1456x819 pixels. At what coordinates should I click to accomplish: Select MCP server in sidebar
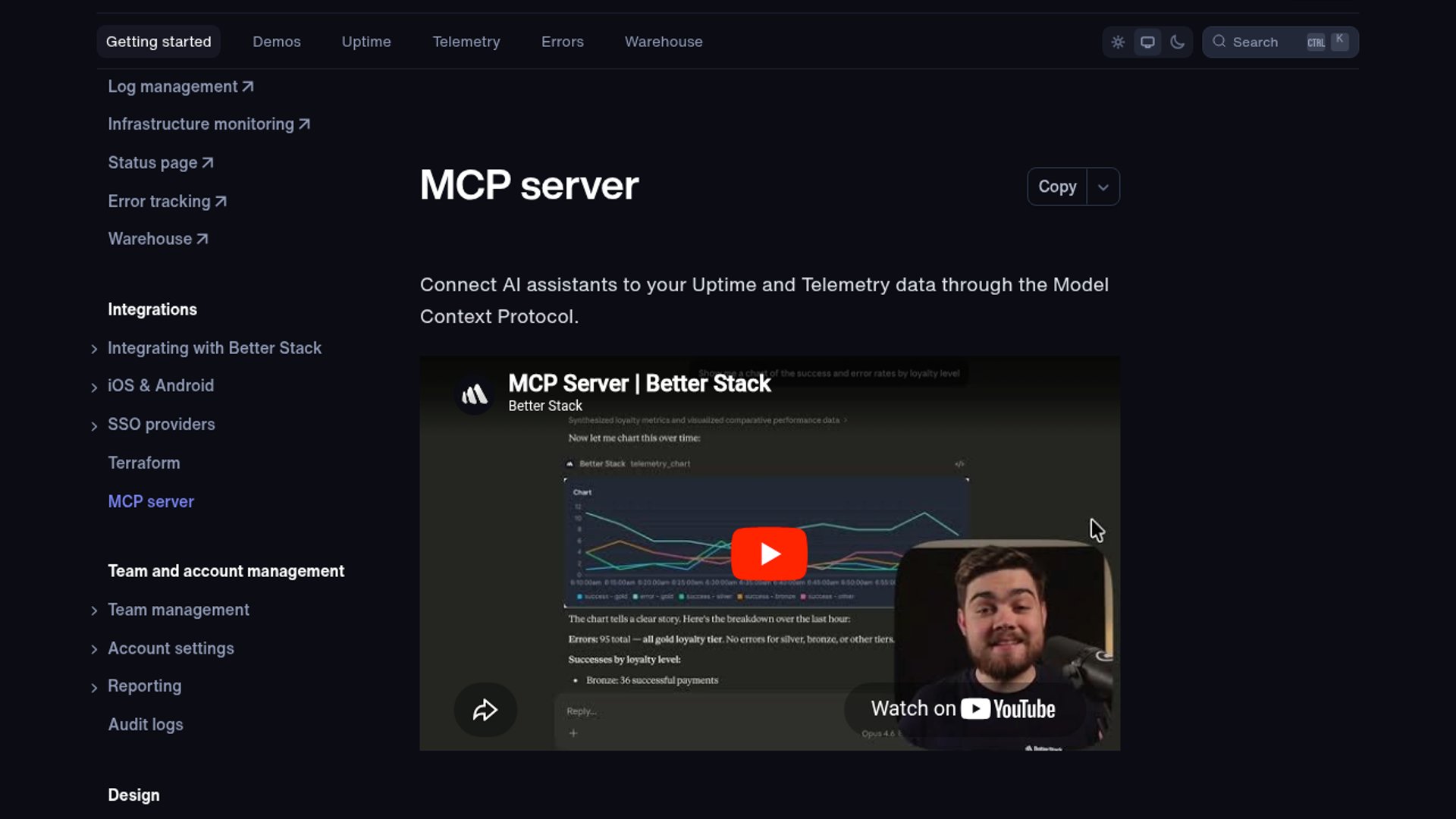click(151, 501)
